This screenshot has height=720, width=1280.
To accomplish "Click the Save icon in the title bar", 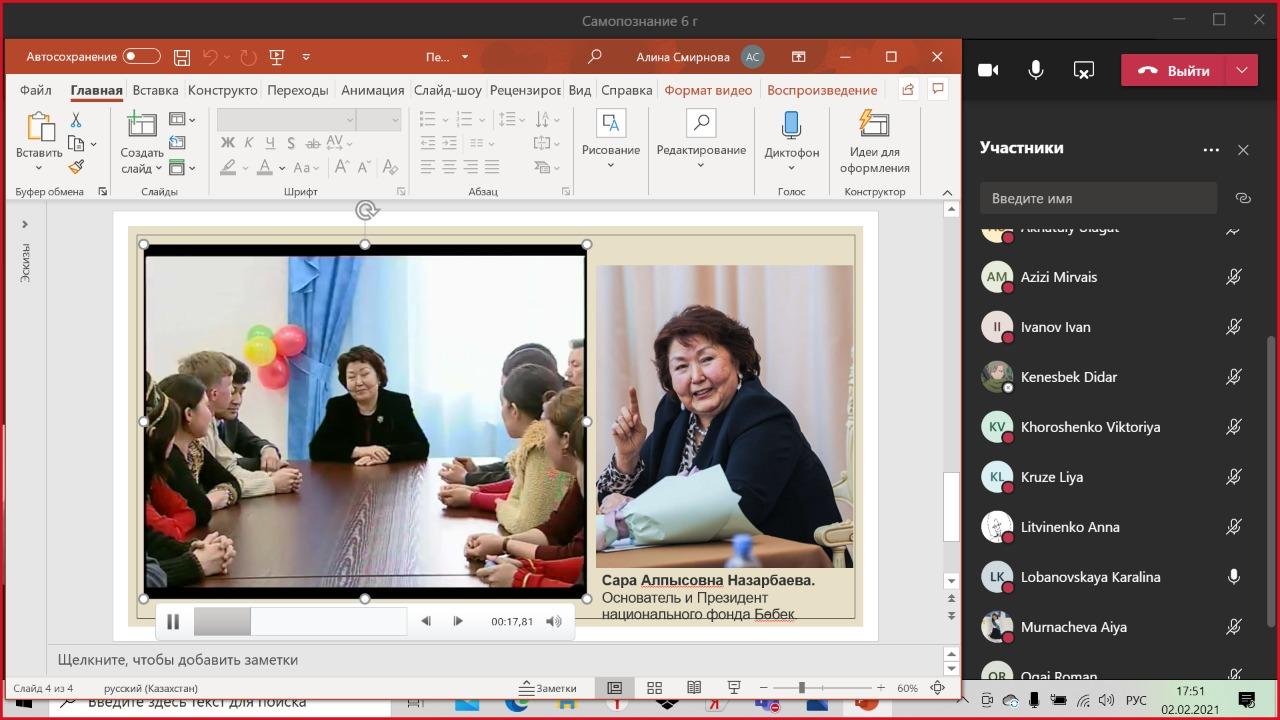I will click(x=181, y=57).
